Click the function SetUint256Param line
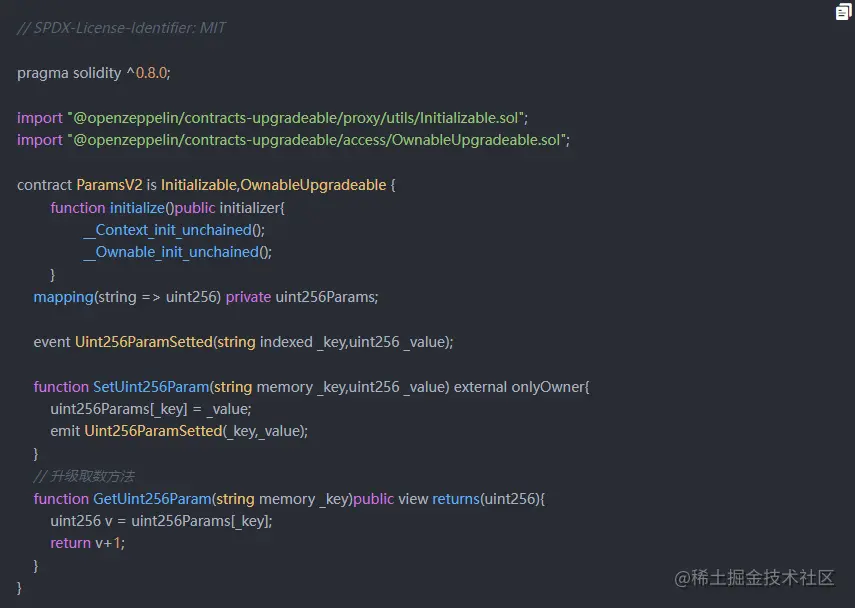Image resolution: width=855 pixels, height=608 pixels. 311,387
